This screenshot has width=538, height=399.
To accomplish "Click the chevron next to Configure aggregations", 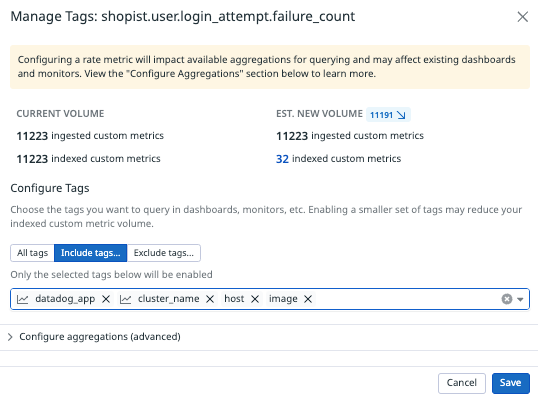I will tap(10, 337).
